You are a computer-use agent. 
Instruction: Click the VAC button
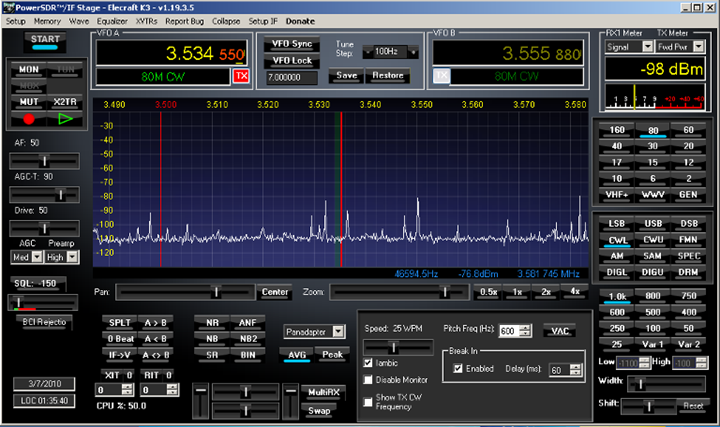point(560,331)
